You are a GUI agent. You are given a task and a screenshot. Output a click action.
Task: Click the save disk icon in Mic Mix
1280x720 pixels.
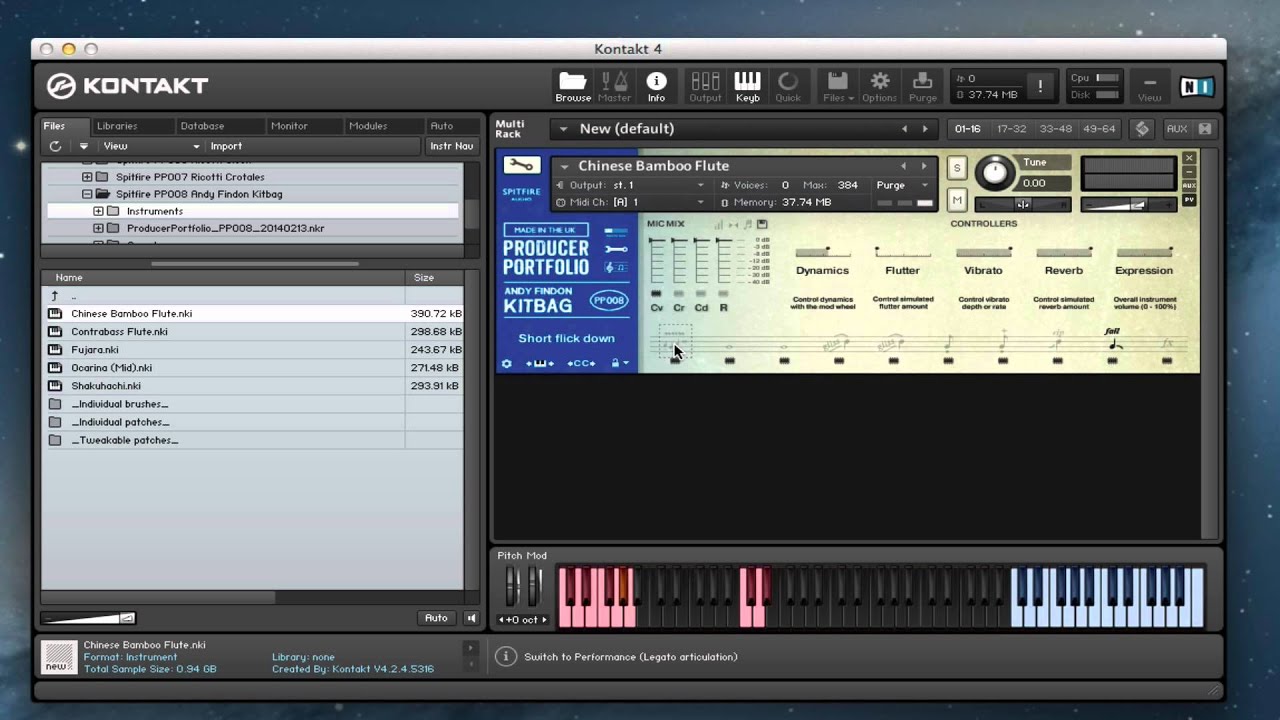click(x=761, y=225)
